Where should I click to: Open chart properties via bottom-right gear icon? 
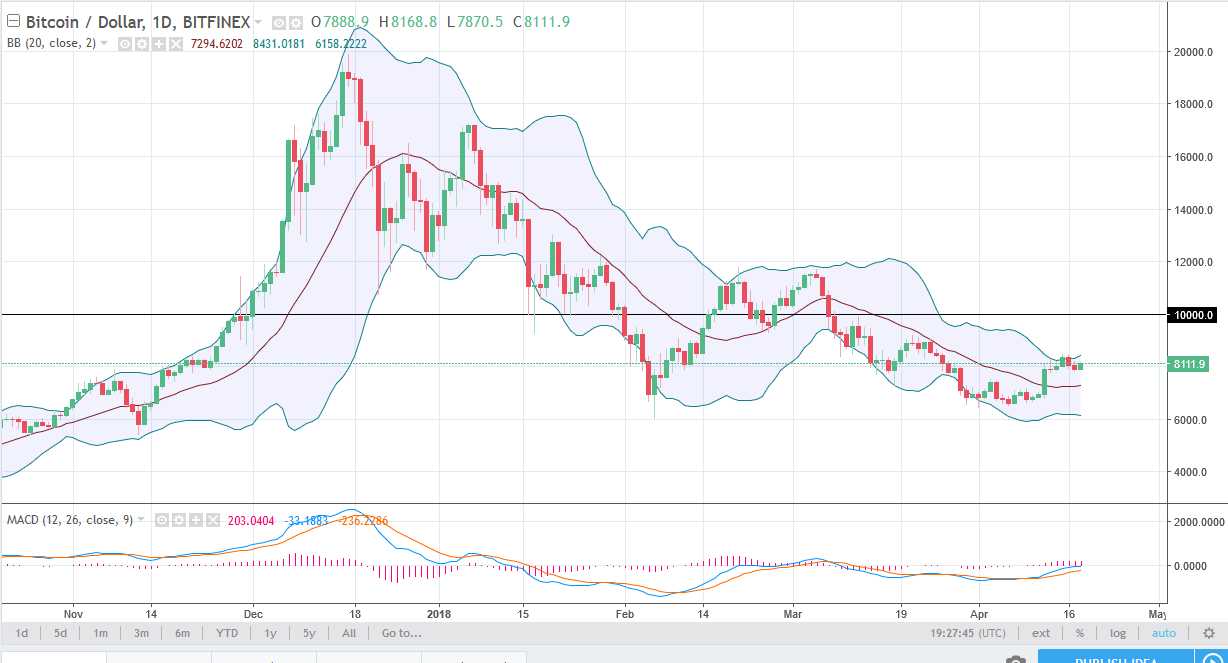[1209, 633]
